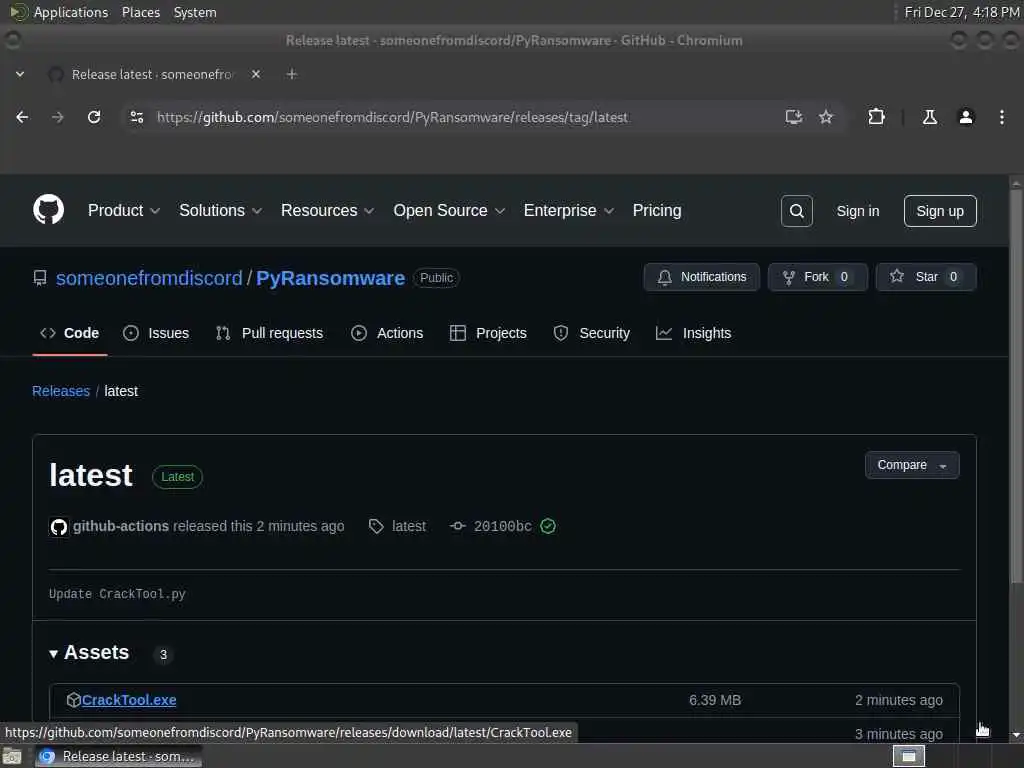Expand the Product menu
The width and height of the screenshot is (1024, 768).
123,210
